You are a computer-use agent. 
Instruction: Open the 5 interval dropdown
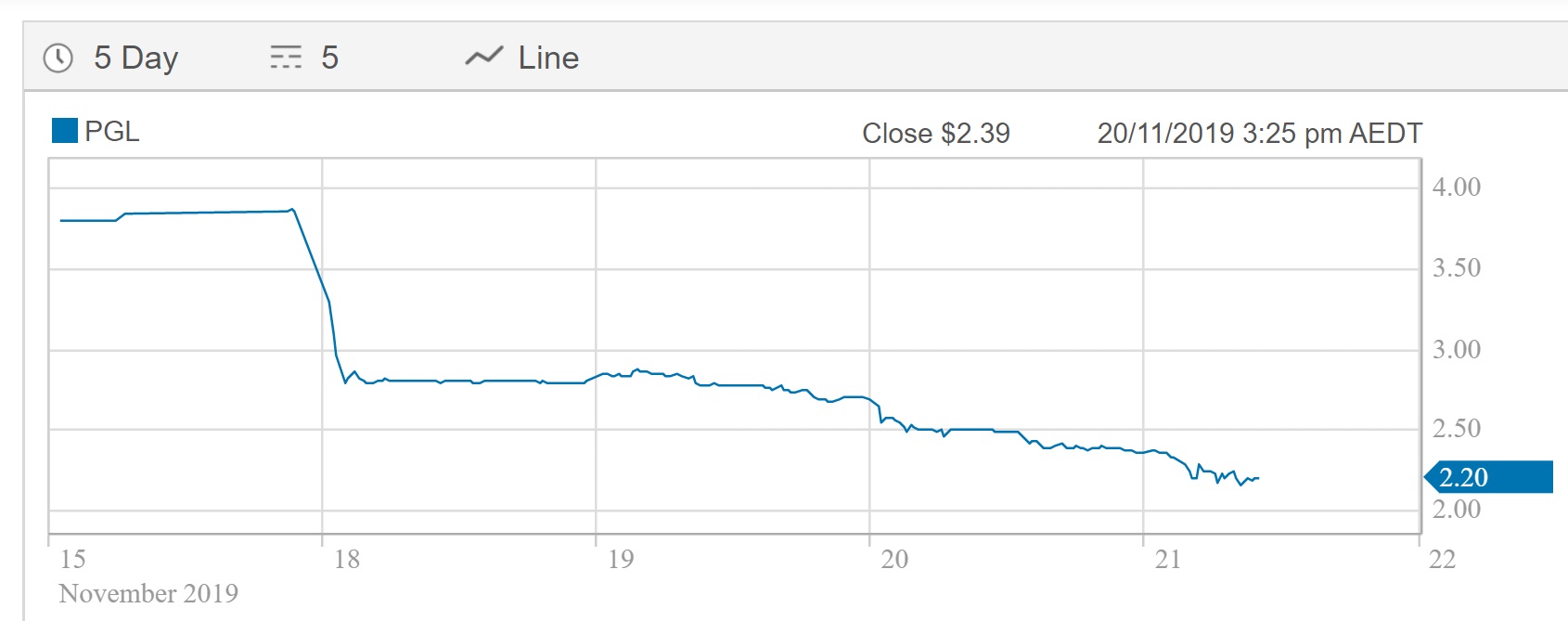329,58
